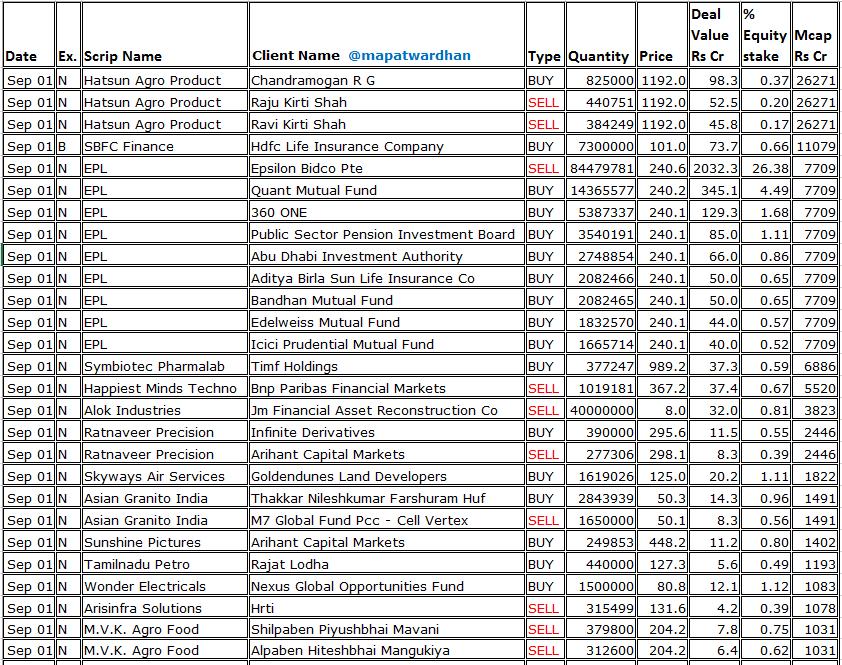Screen dimensions: 842x665
Task: Click the 'Date' column header
Action: click(29, 34)
